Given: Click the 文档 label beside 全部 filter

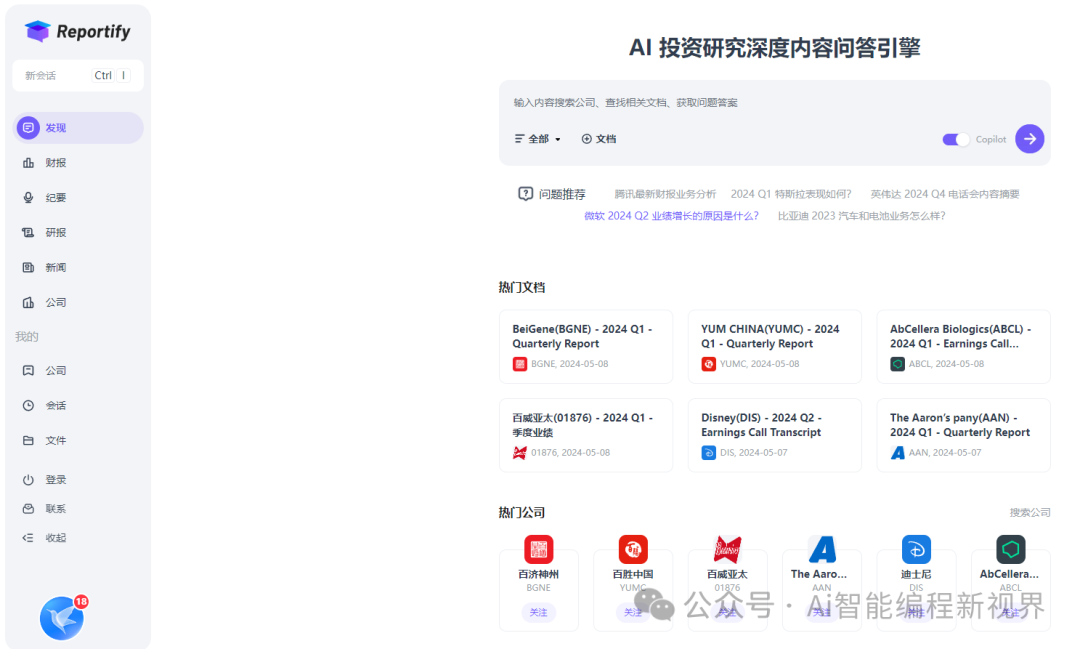Looking at the screenshot, I should pos(606,139).
